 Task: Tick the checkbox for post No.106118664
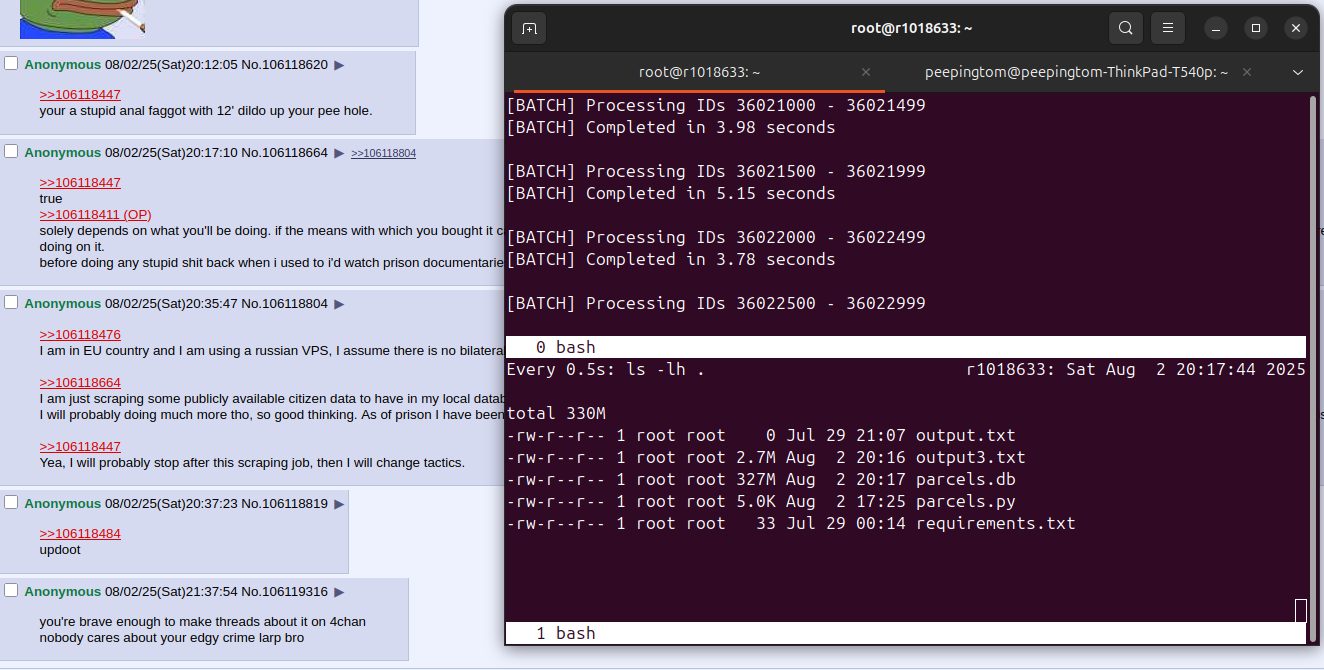(x=12, y=152)
